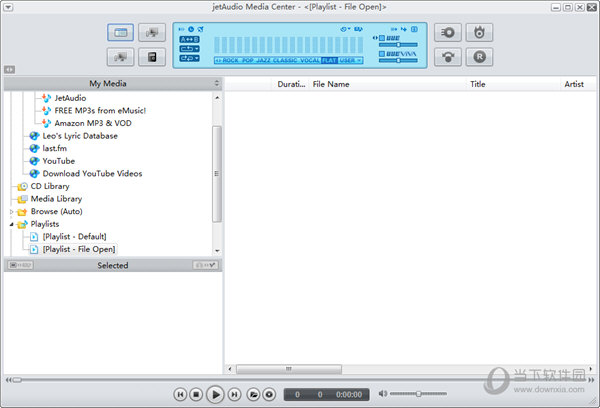This screenshot has width=600, height=408.
Task: Open FREE MP3s from eMusic! link
Action: pyautogui.click(x=100, y=111)
